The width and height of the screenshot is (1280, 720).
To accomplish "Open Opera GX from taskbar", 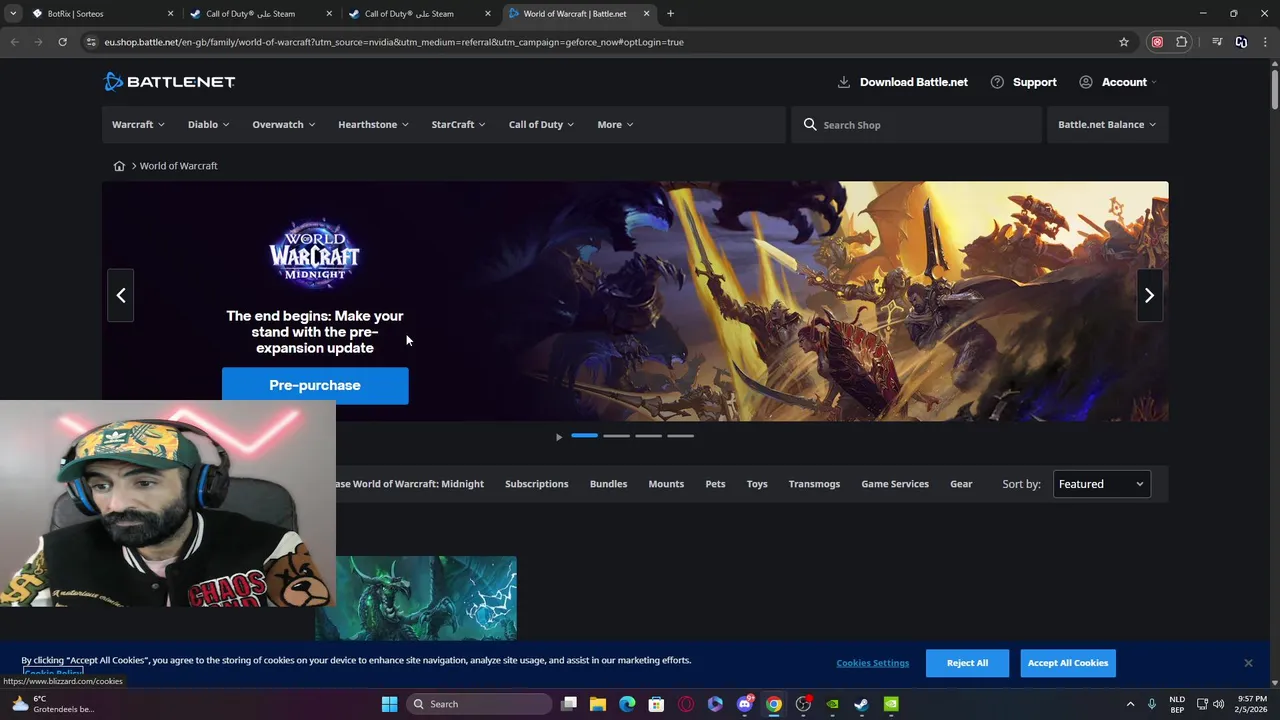I will (x=686, y=704).
